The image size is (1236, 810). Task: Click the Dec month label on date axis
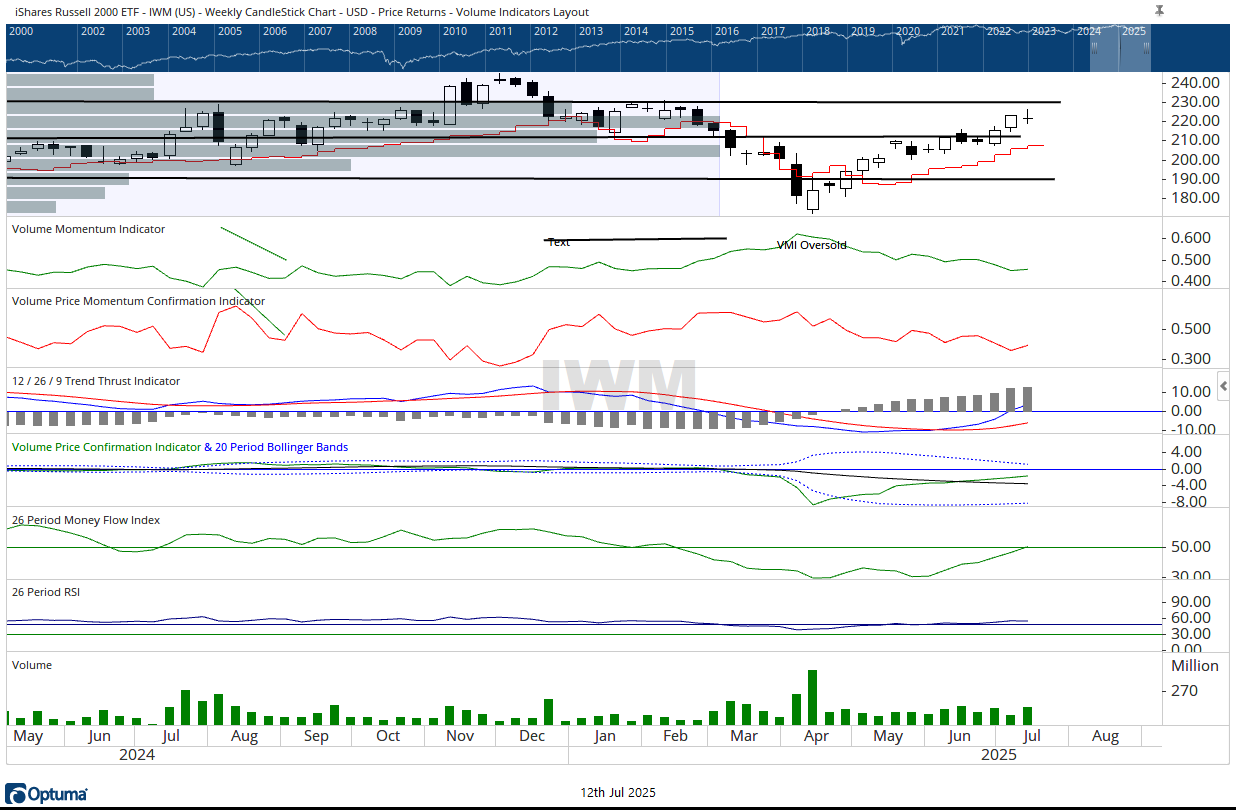[x=532, y=736]
